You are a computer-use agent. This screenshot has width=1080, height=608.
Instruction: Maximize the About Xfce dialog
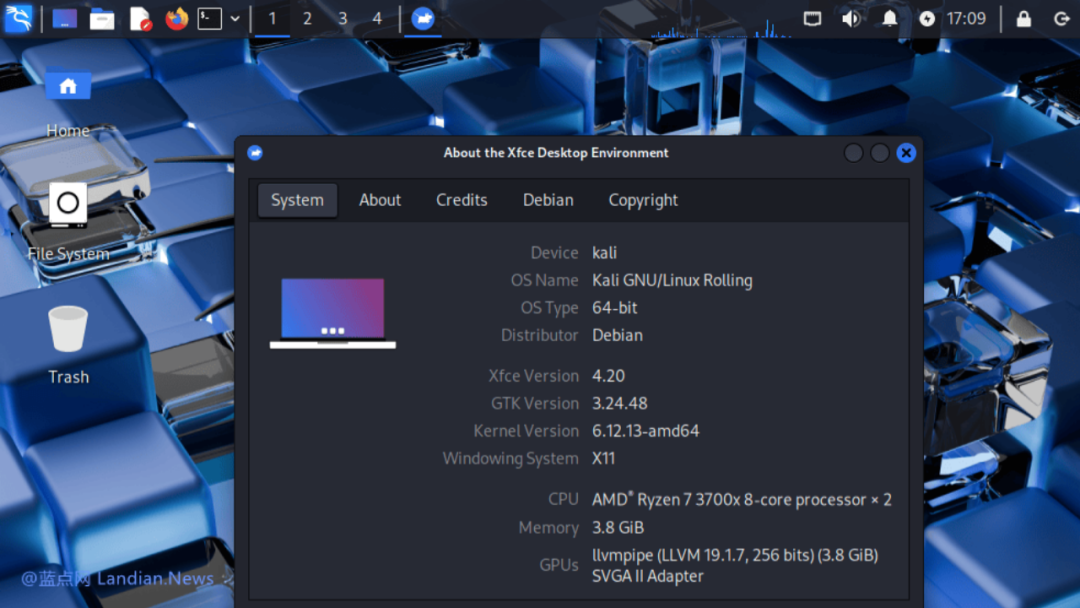click(880, 153)
